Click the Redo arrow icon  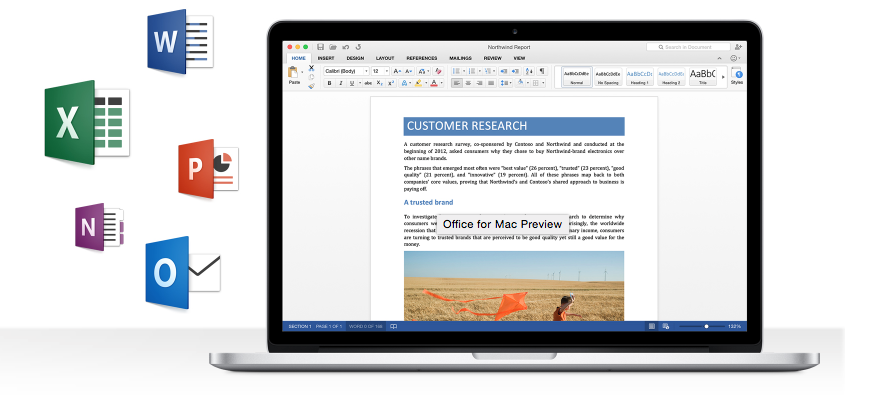(x=359, y=47)
